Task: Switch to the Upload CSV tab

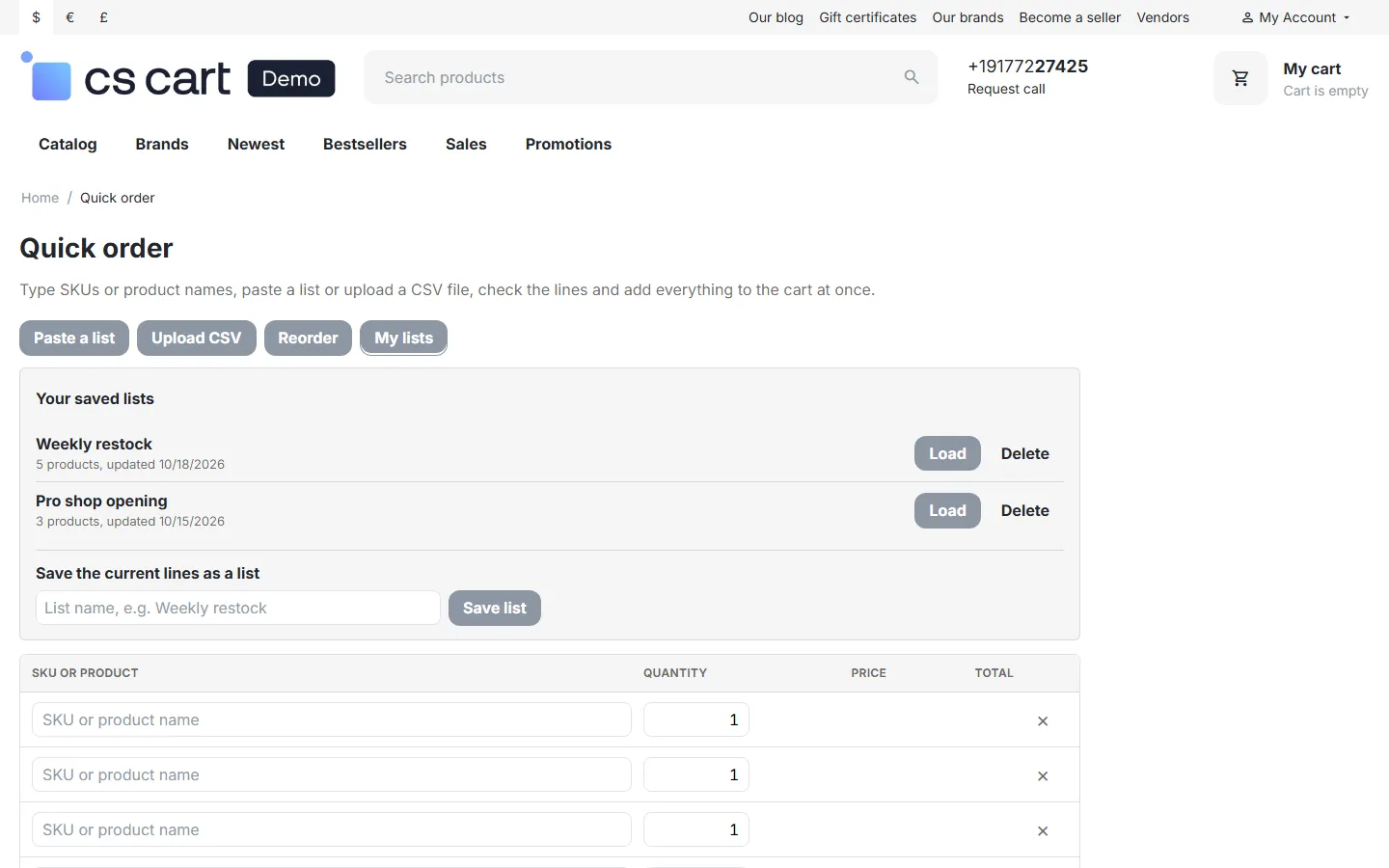Action: tap(197, 338)
